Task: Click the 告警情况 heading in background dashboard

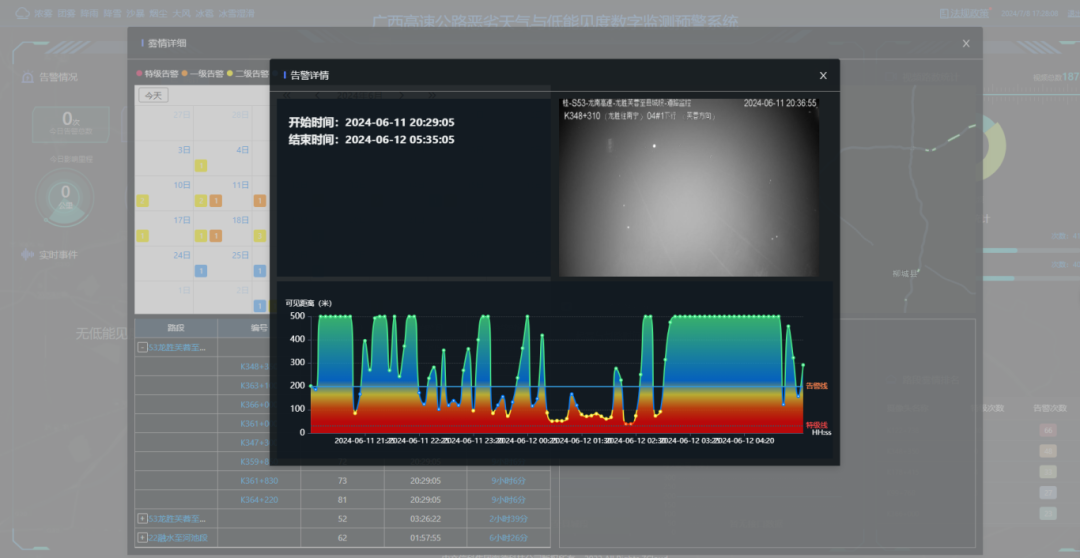Action: point(59,77)
